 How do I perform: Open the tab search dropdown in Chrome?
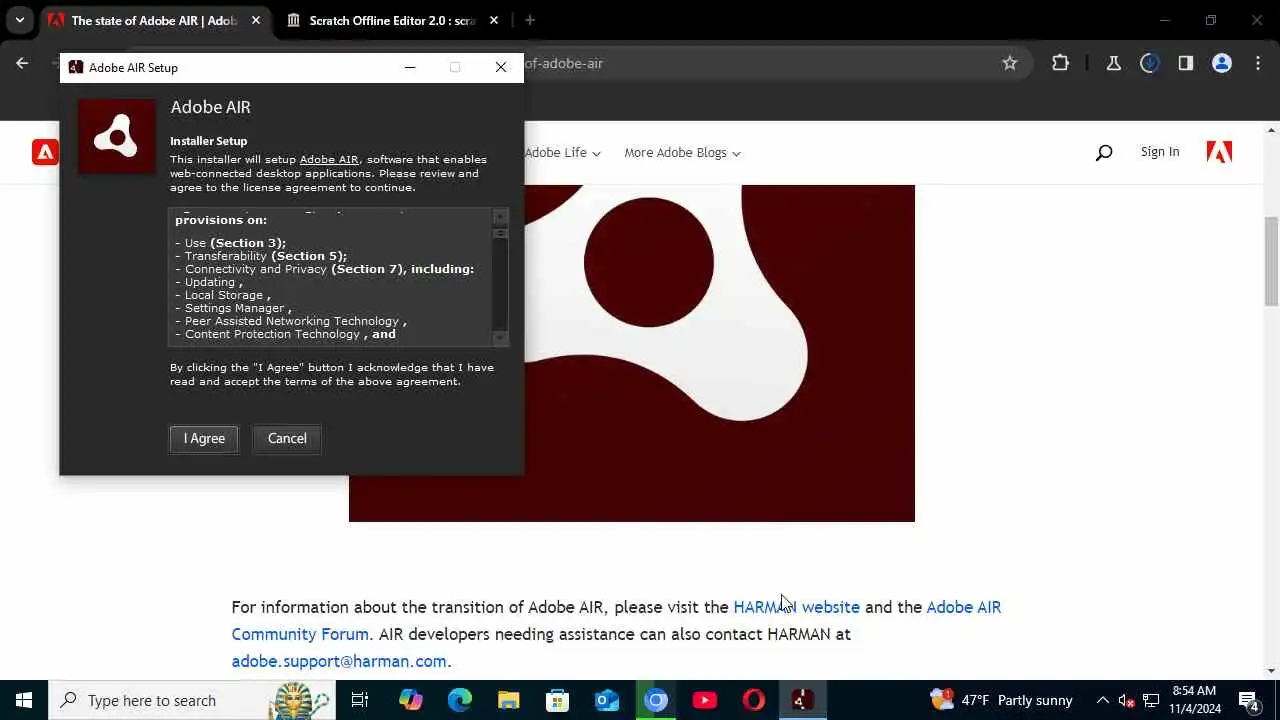point(19,20)
